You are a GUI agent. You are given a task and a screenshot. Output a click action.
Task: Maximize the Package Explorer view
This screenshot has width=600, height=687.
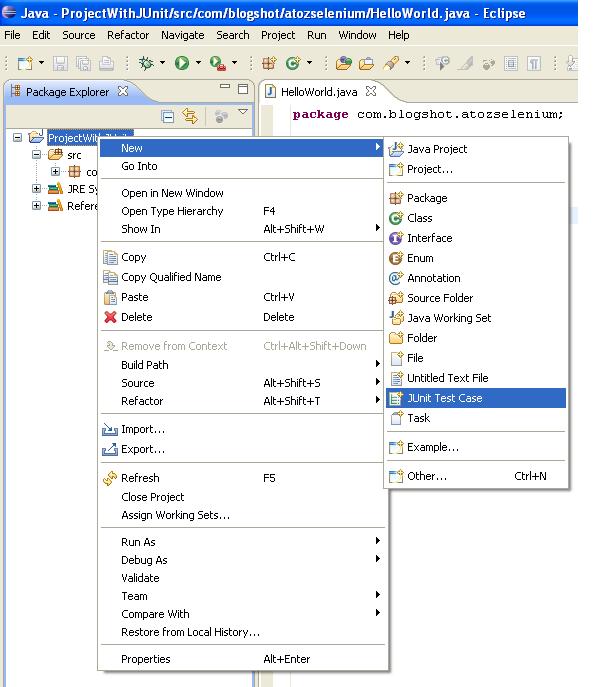(x=243, y=89)
